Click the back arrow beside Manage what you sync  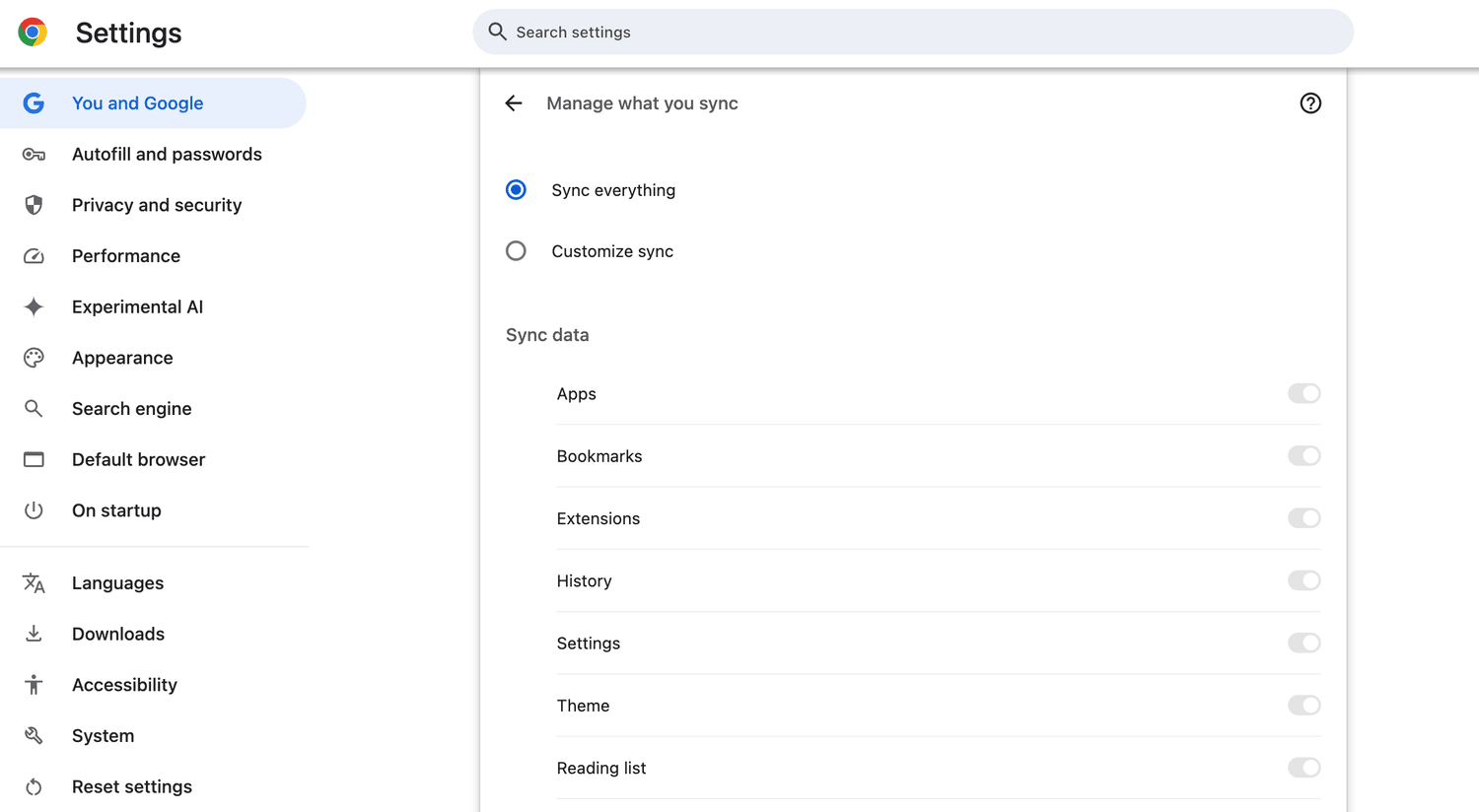click(514, 103)
